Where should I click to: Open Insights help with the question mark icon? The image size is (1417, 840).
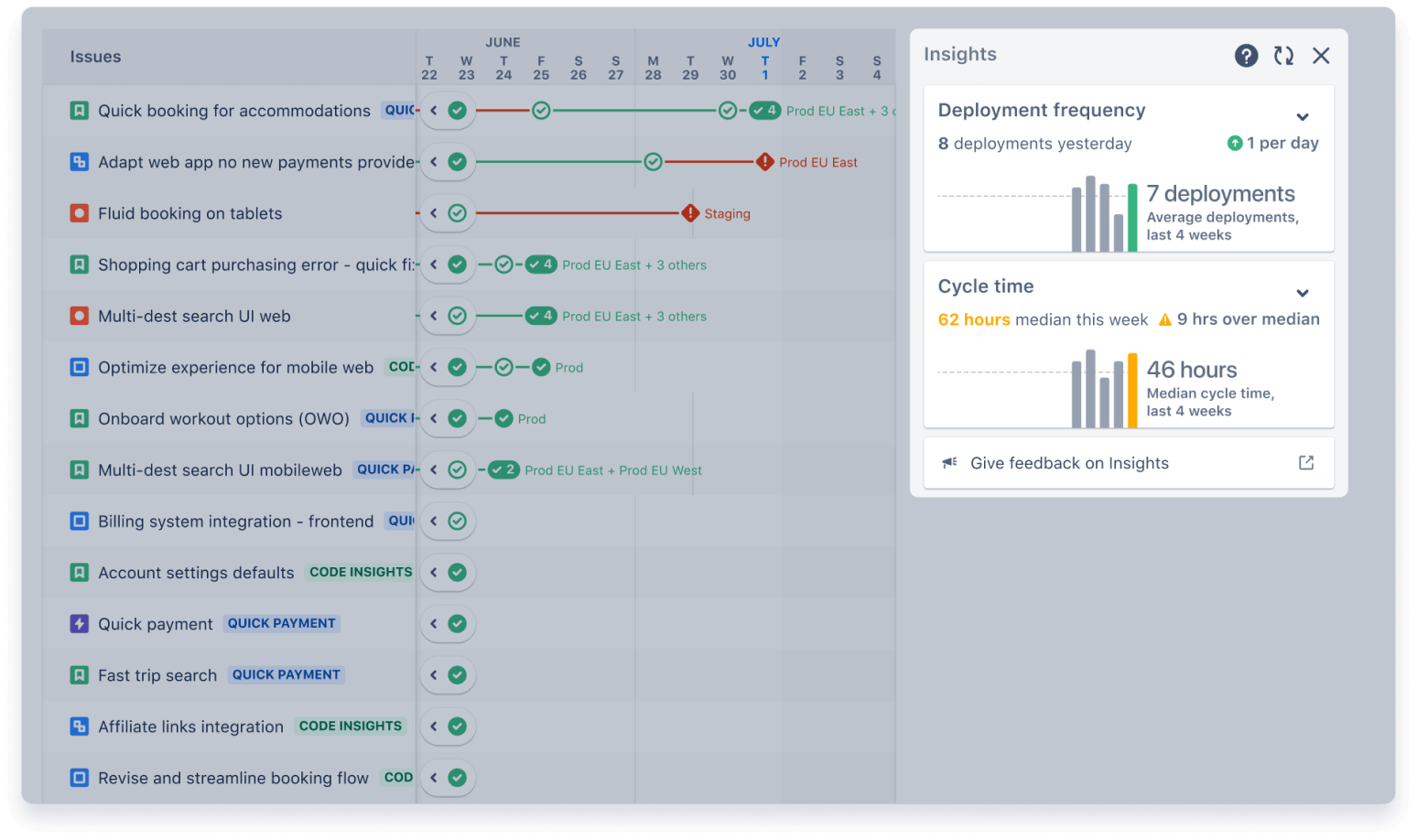(1246, 56)
